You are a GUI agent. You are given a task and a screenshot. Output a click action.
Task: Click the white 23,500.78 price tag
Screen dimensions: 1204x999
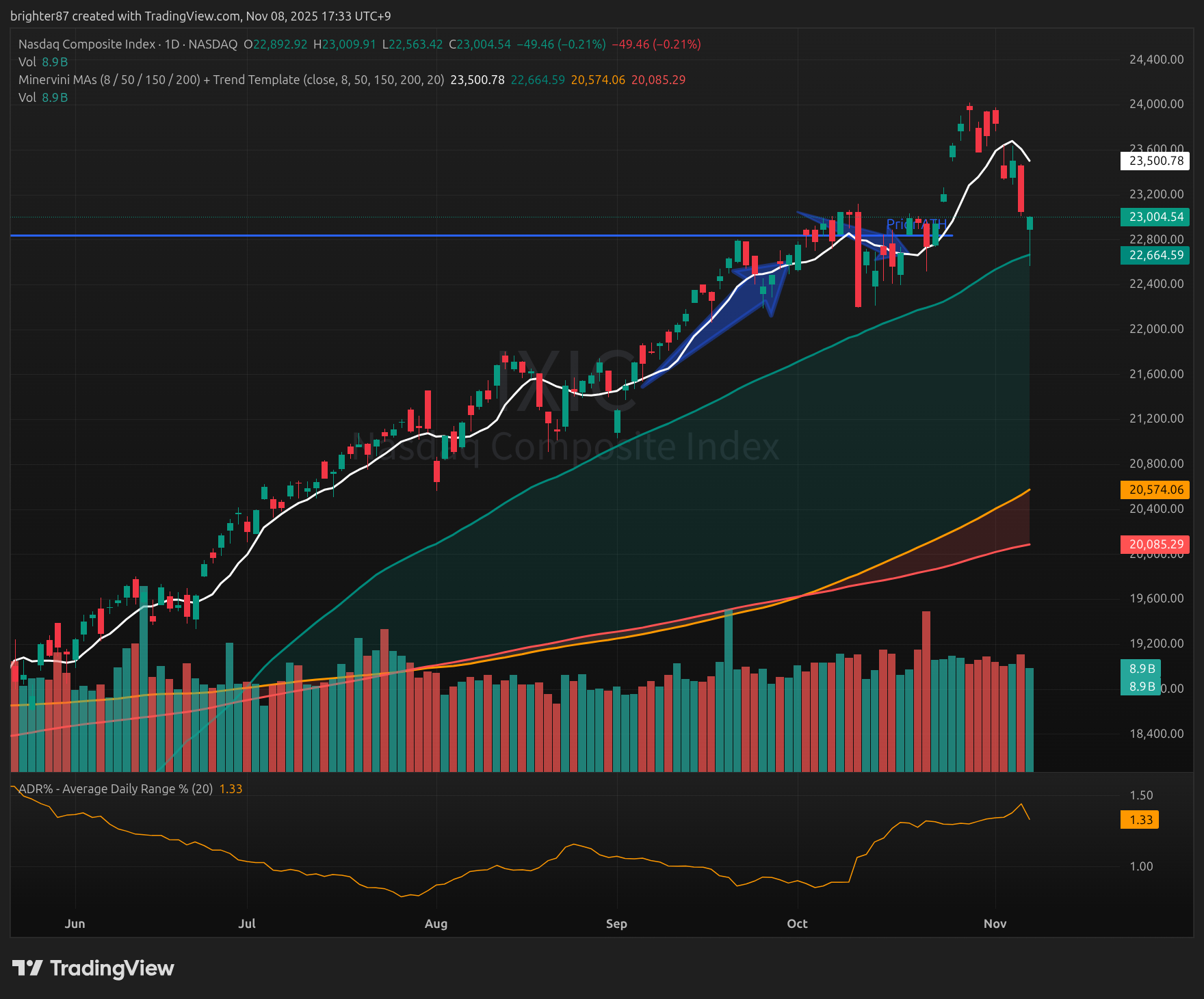[x=1155, y=161]
